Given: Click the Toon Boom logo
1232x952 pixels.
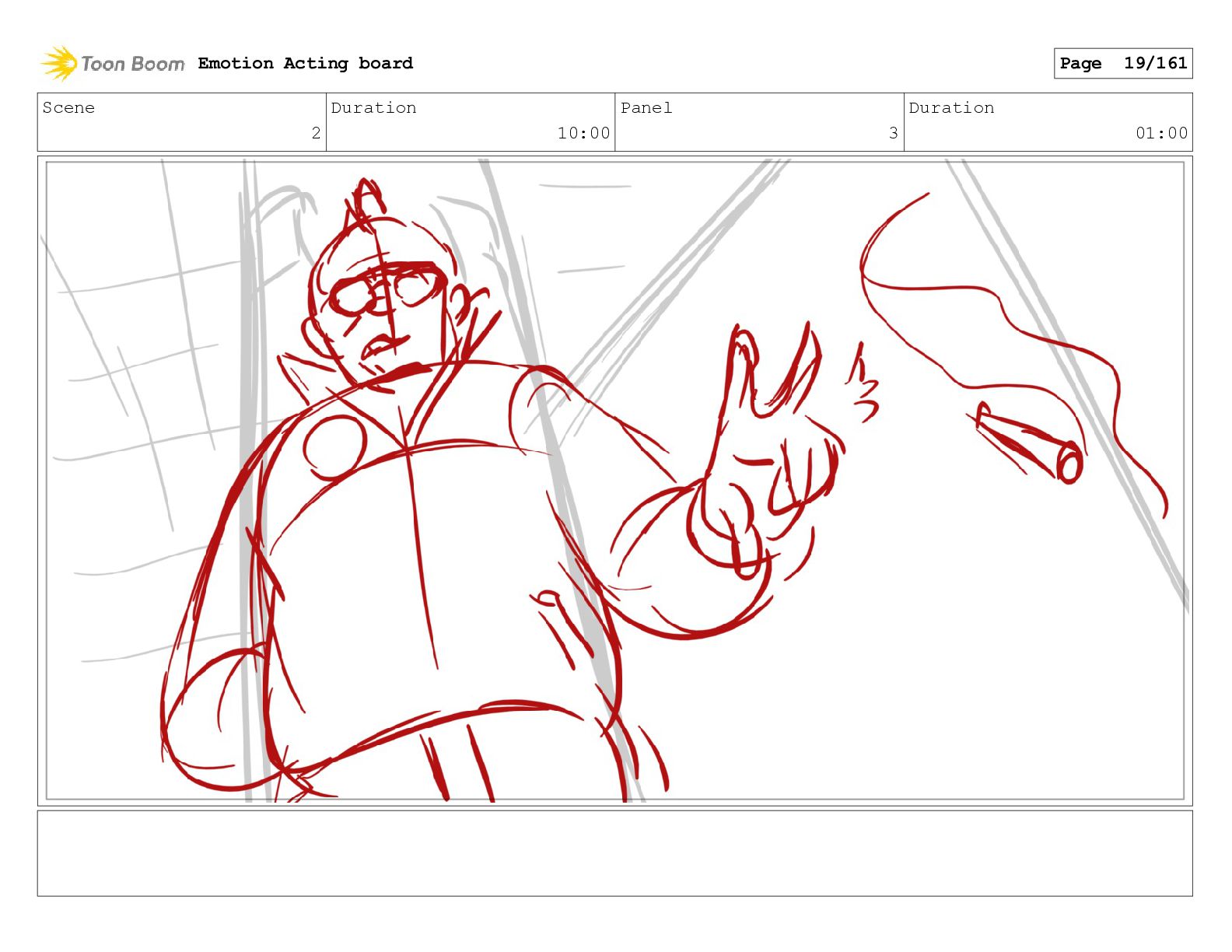Looking at the screenshot, I should point(113,63).
